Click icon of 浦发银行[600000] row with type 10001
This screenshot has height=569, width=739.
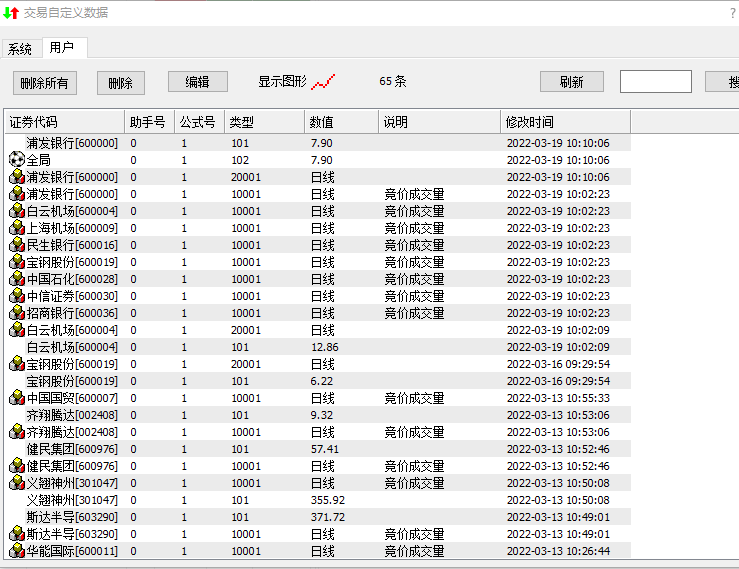click(16, 194)
